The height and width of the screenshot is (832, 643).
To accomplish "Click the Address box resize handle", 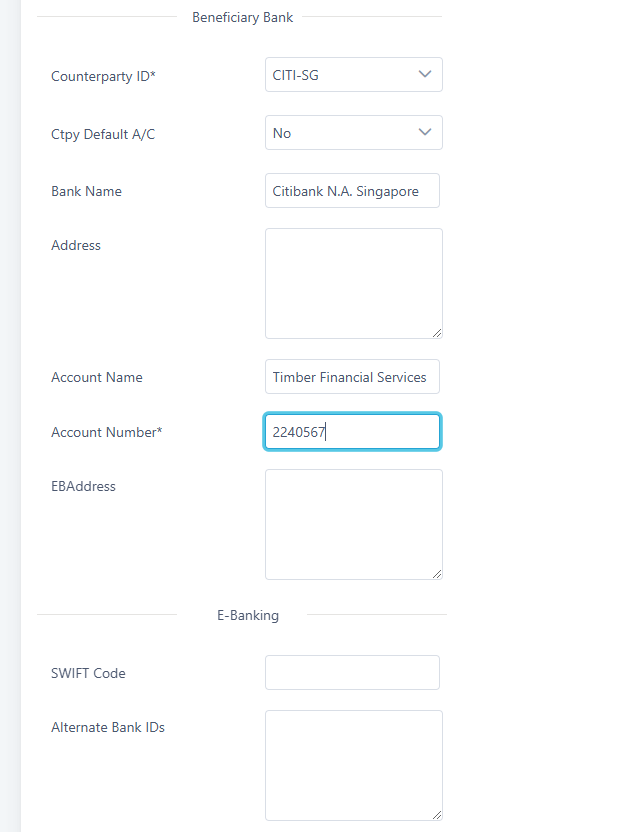I will point(437,333).
